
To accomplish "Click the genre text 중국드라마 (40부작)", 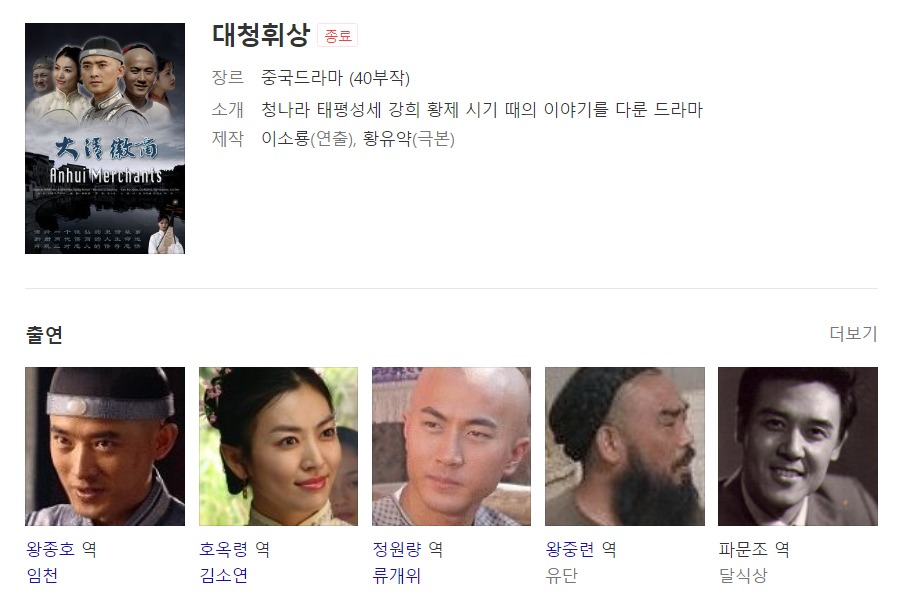I will (x=335, y=77).
